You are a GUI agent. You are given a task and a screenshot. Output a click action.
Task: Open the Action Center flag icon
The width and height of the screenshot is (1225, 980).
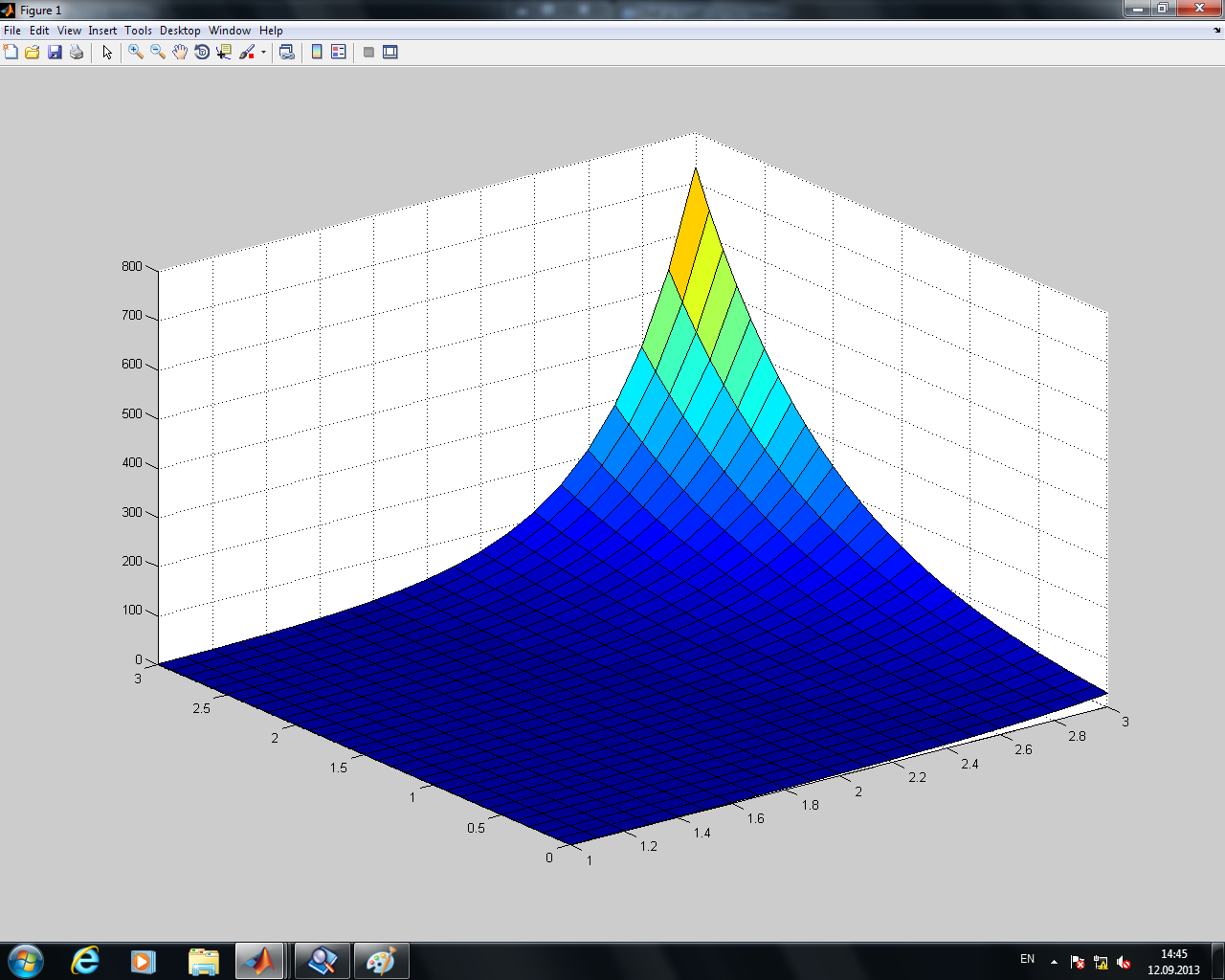click(x=1078, y=962)
